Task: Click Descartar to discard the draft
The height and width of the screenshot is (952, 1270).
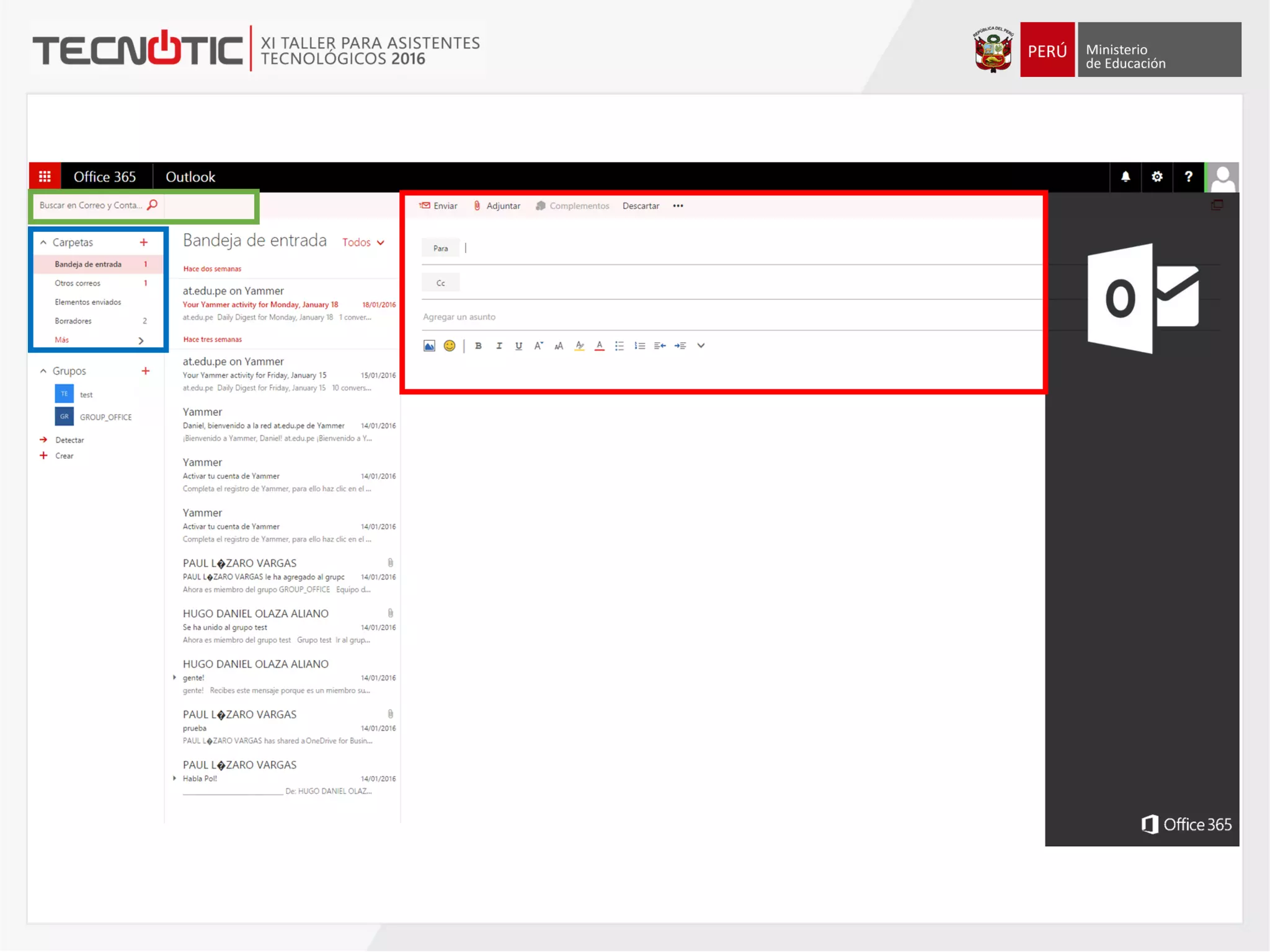Action: [x=641, y=206]
